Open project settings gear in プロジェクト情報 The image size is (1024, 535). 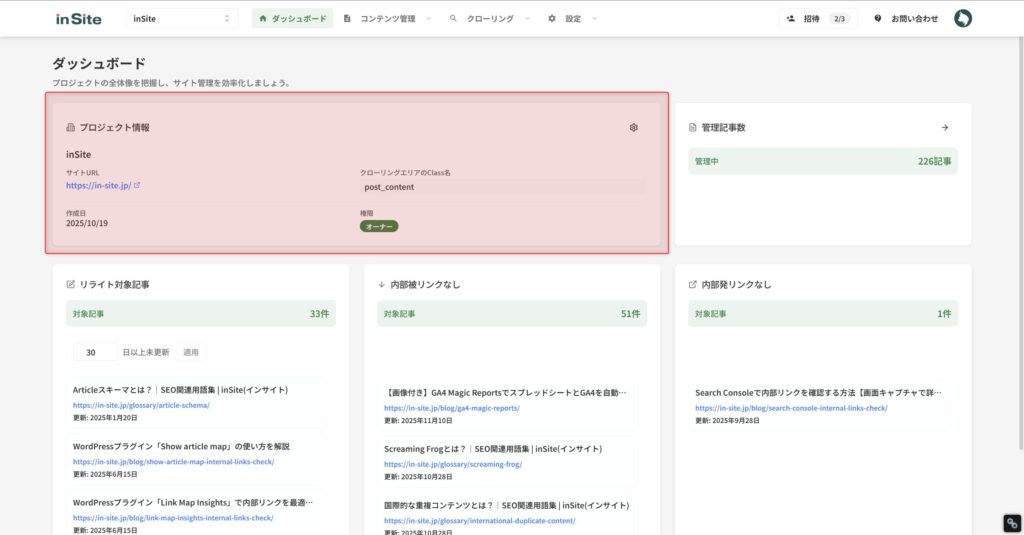pyautogui.click(x=633, y=127)
